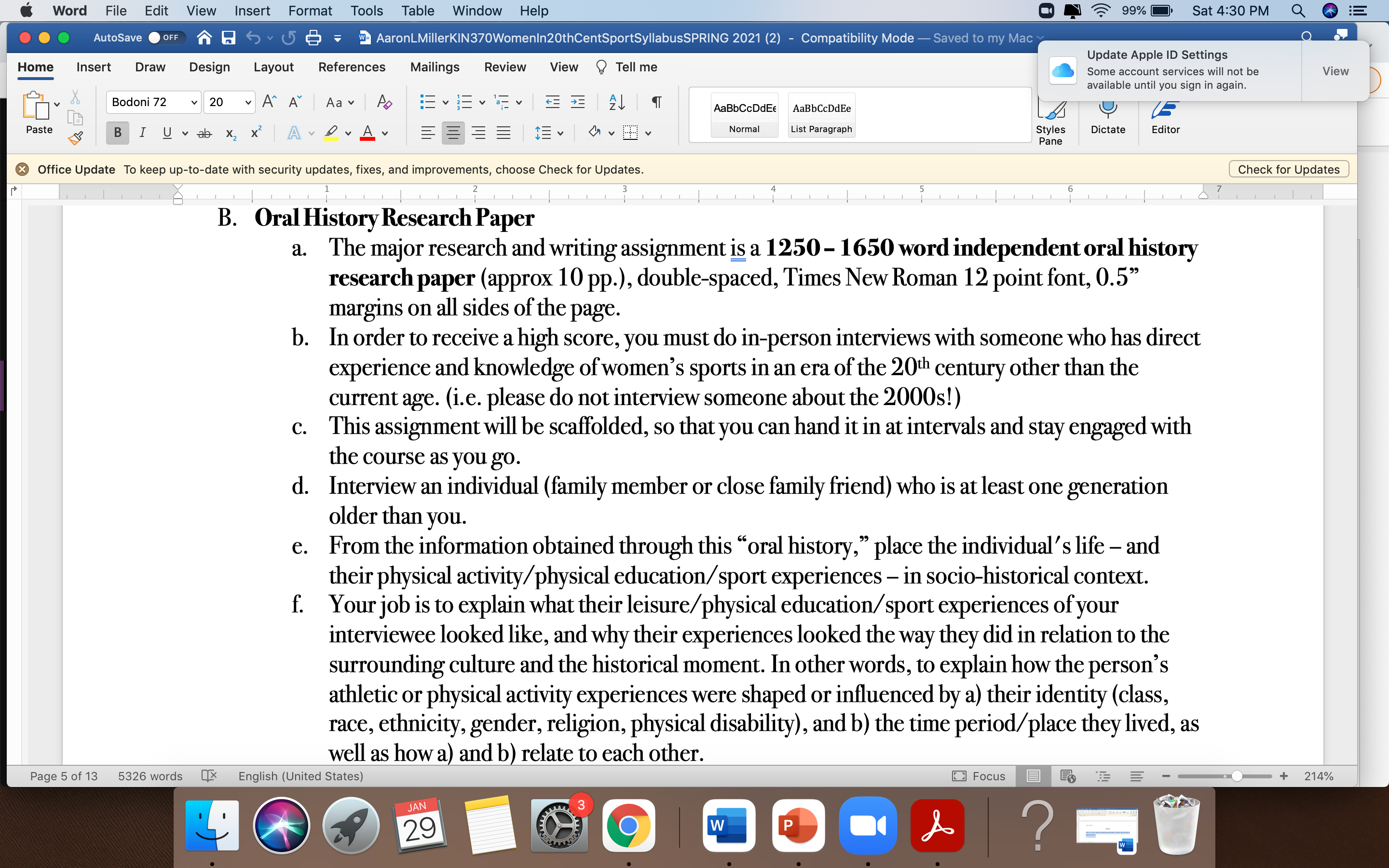Viewport: 1389px width, 868px height.
Task: Toggle AutoSave switch on
Action: point(166,38)
